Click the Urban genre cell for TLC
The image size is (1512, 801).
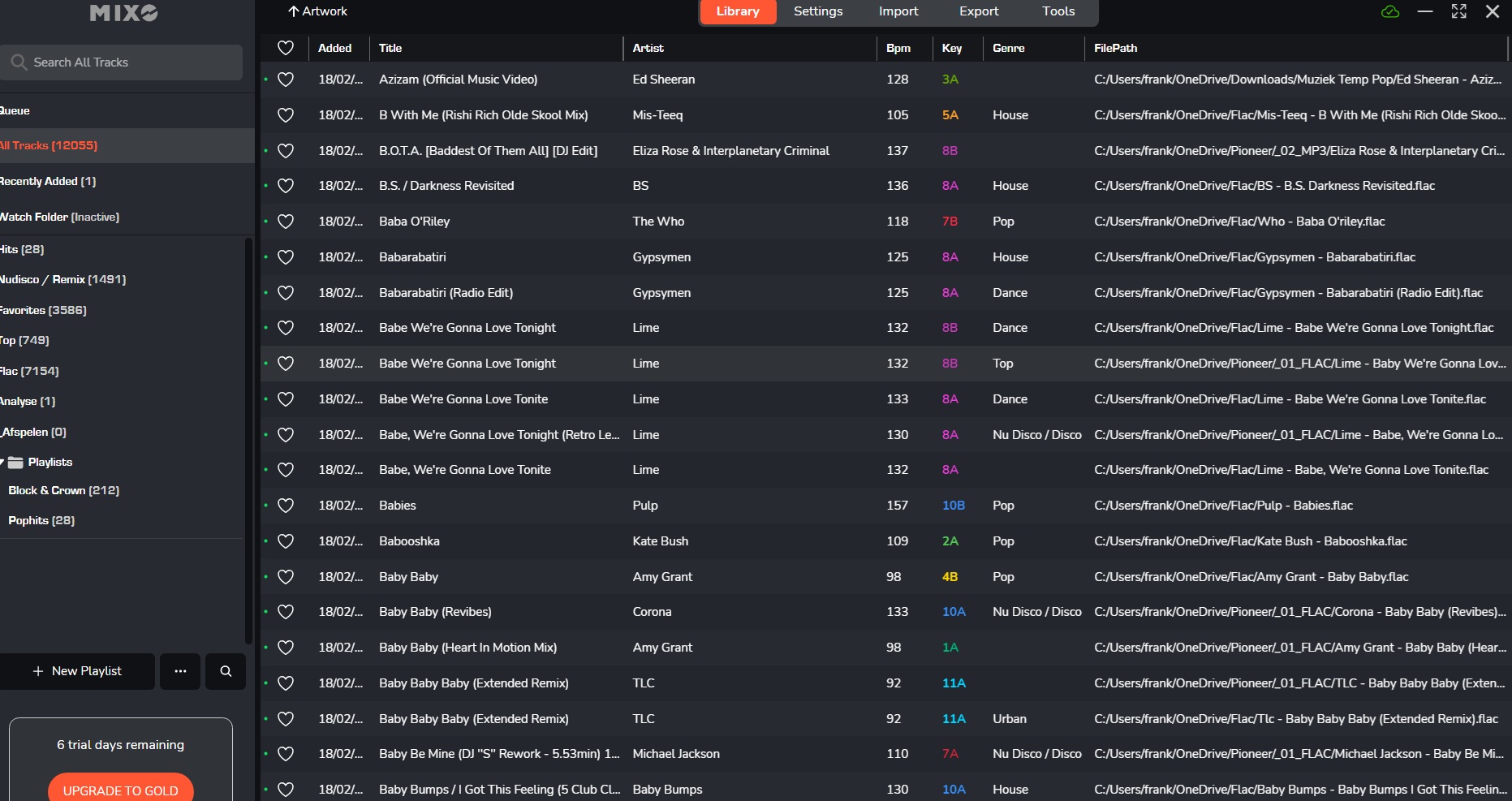1010,719
